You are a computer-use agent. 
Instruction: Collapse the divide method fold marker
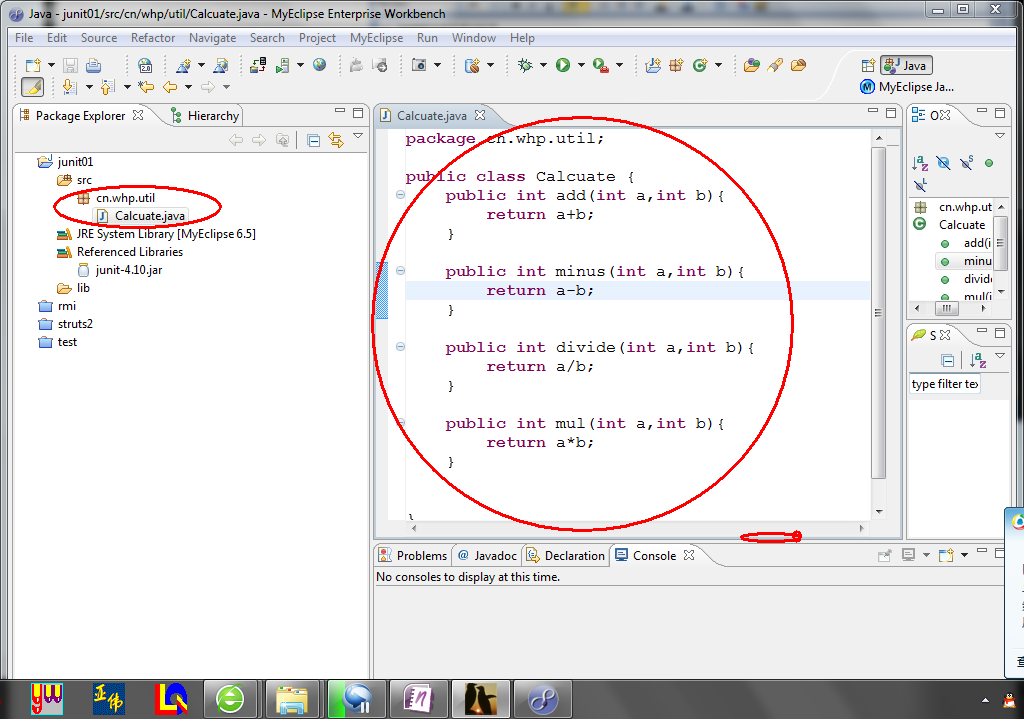pyautogui.click(x=400, y=347)
